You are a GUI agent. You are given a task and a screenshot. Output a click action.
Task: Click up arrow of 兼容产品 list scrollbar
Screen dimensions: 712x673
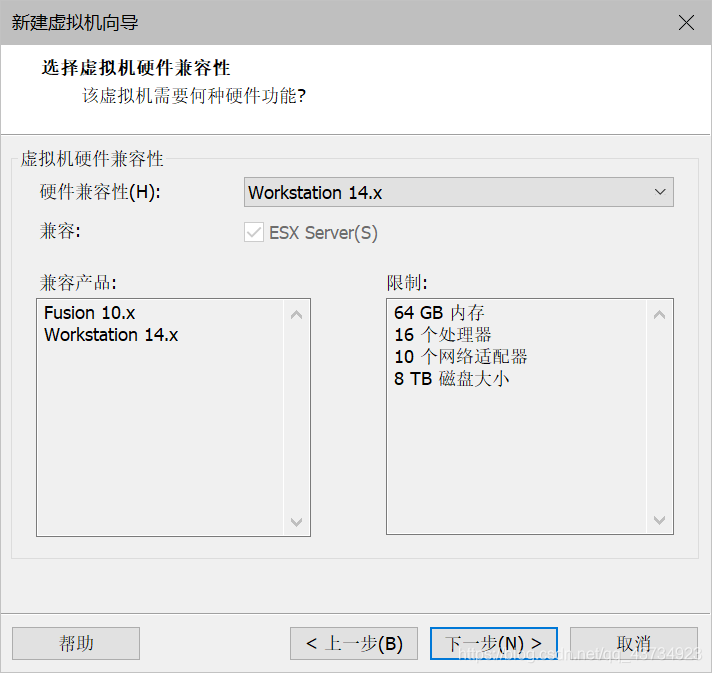click(297, 314)
